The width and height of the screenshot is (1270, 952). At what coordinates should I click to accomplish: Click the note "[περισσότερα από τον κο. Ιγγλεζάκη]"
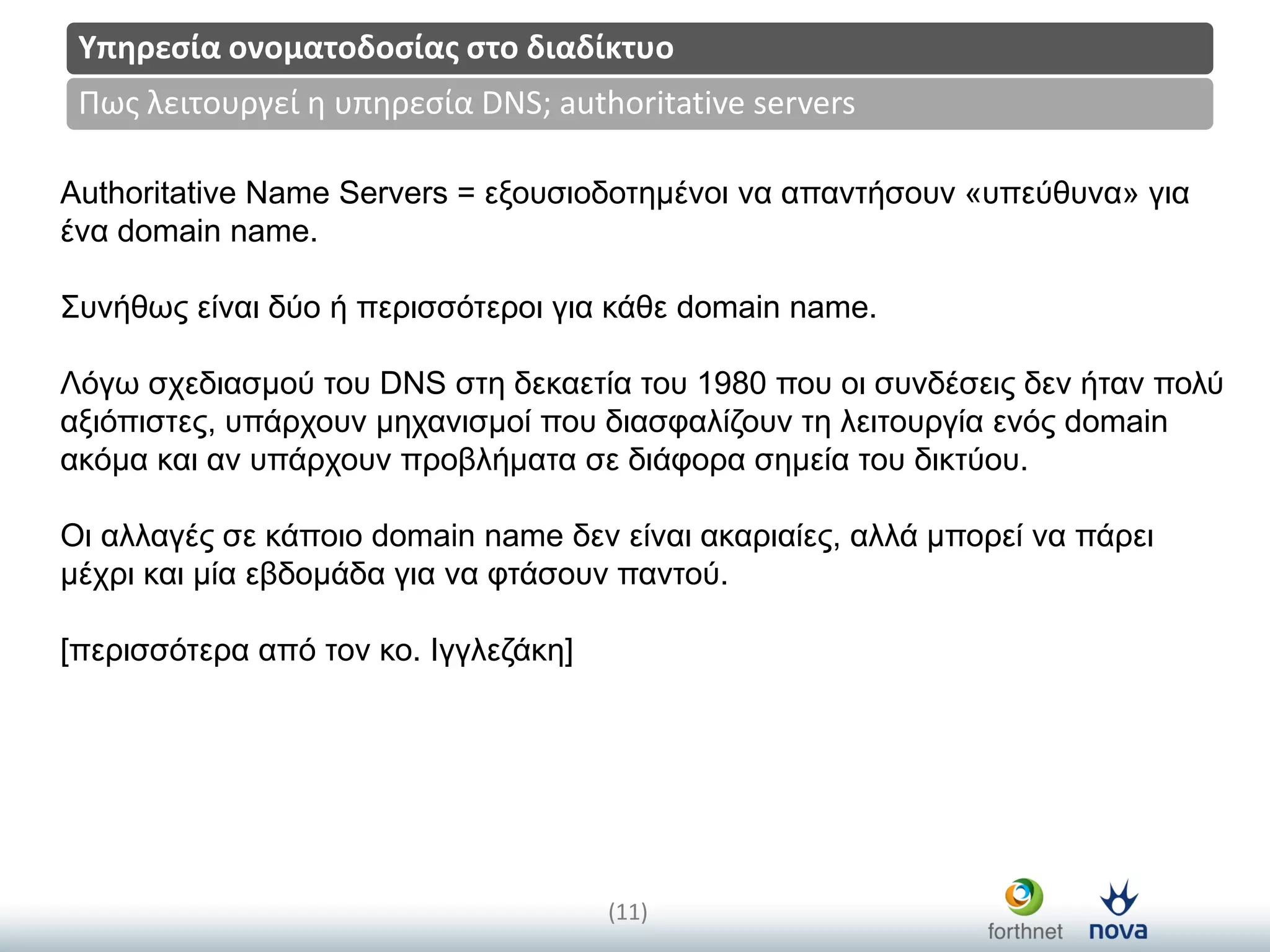coord(317,650)
